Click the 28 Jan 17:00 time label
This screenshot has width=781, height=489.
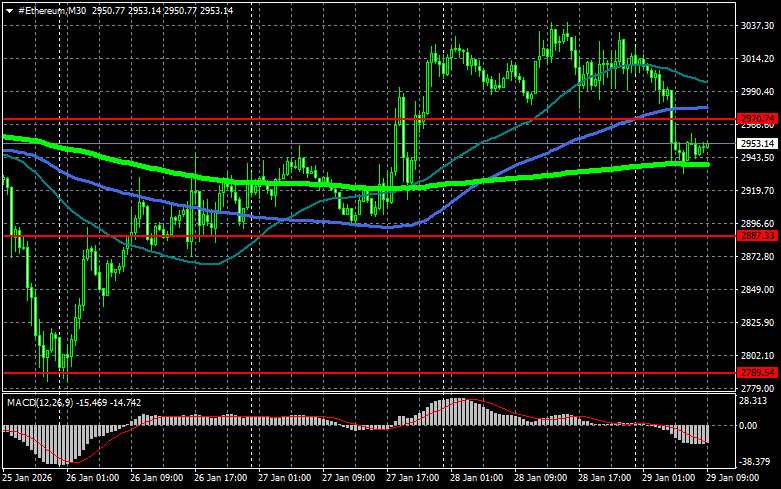tap(603, 478)
